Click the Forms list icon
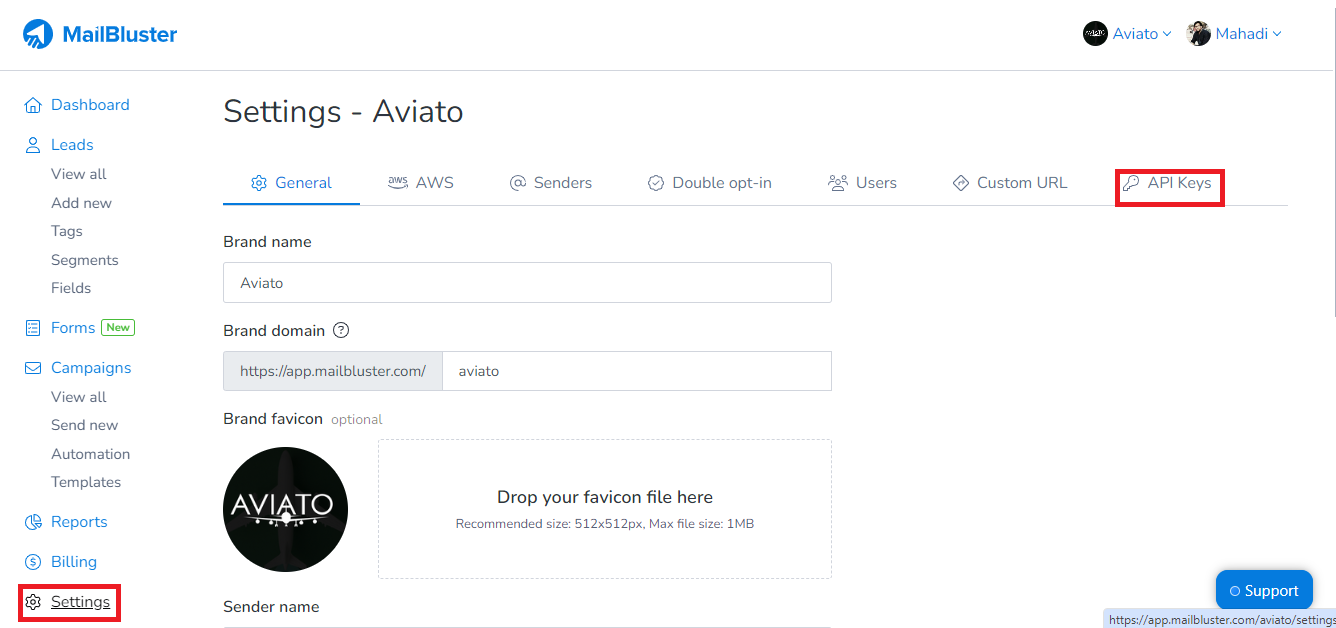The image size is (1336, 628). click(x=33, y=328)
